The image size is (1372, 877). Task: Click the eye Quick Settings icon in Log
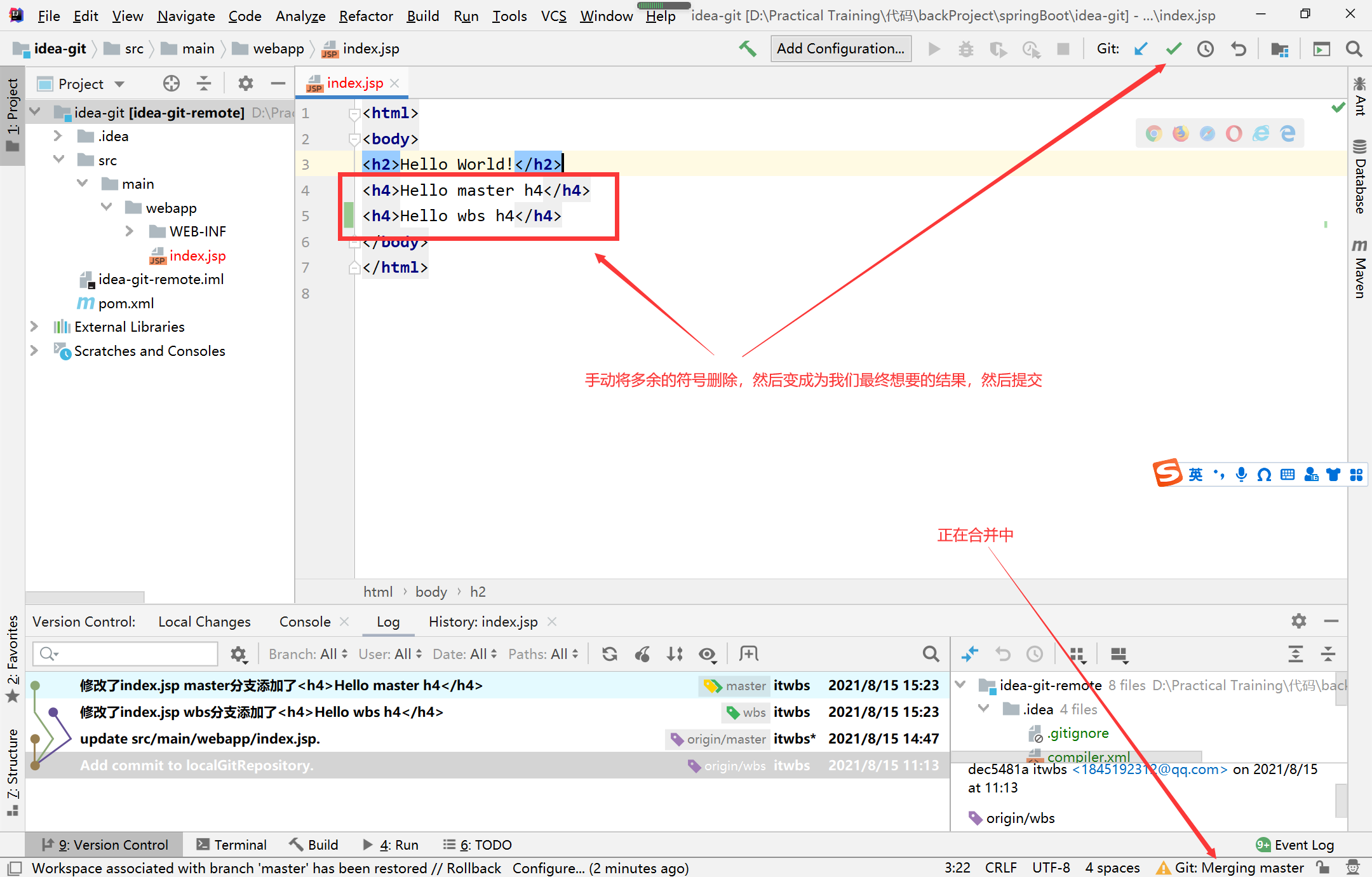click(x=708, y=654)
